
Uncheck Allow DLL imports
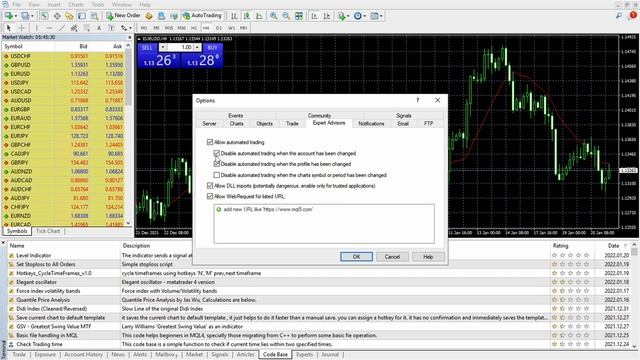click(210, 186)
